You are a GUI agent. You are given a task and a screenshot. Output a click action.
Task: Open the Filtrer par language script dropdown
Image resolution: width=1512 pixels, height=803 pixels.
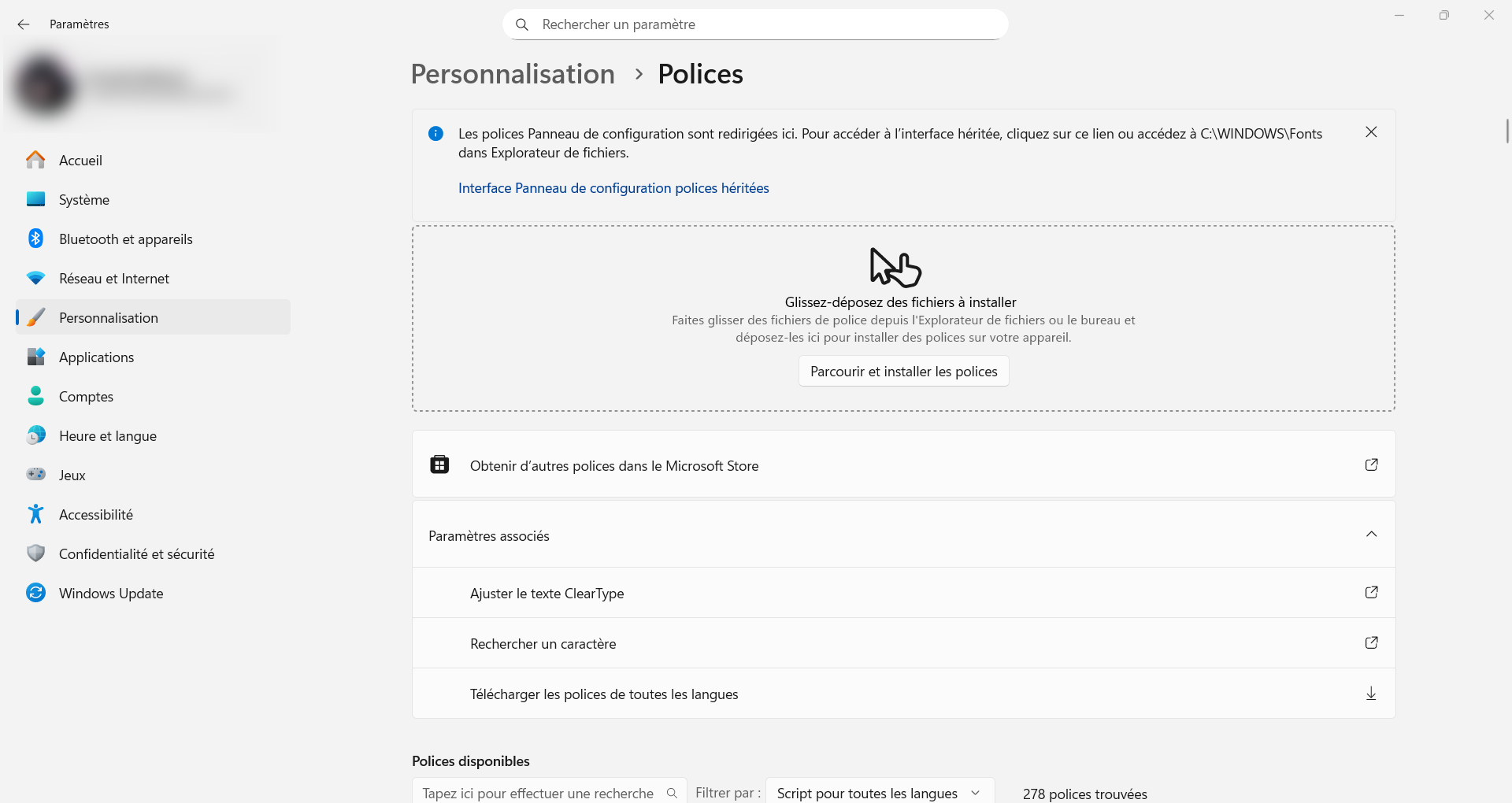[879, 793]
